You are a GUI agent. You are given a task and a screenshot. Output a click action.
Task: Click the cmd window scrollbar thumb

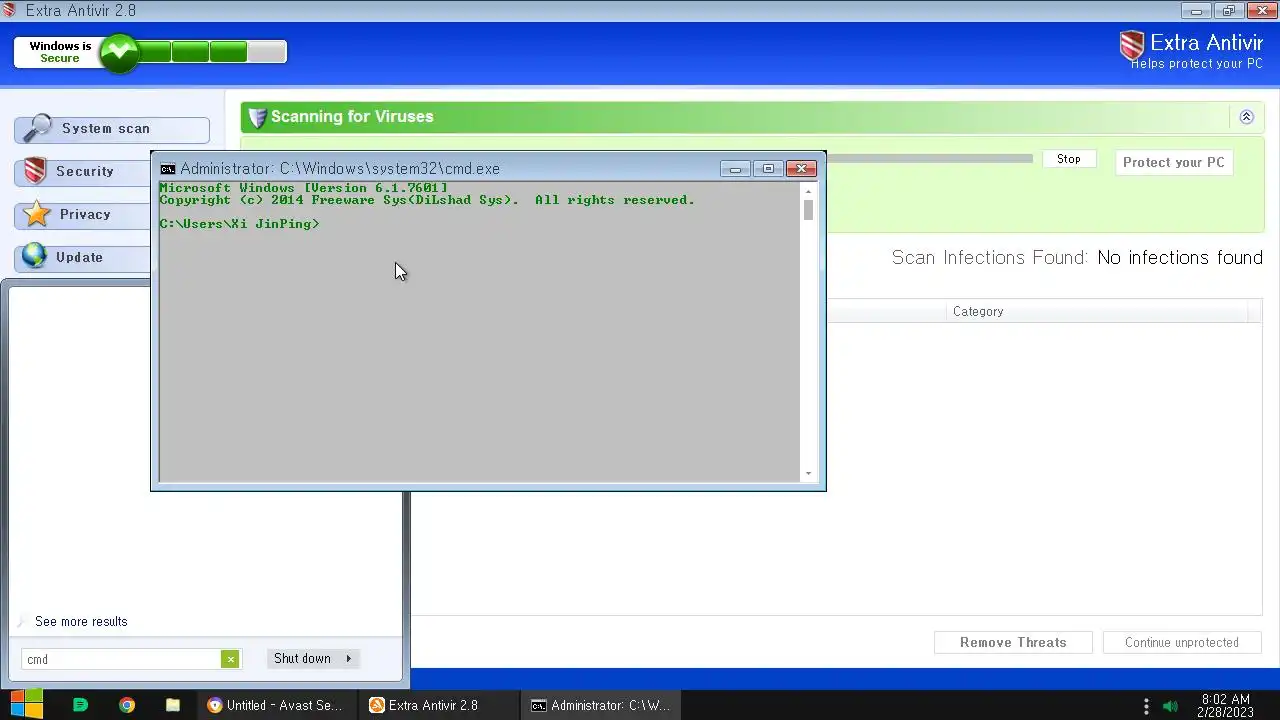(x=808, y=210)
